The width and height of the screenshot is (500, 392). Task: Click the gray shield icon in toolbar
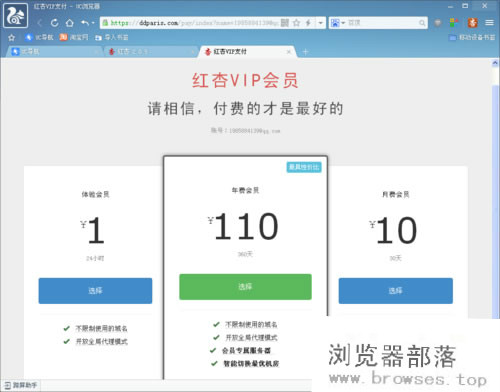pyautogui.click(x=438, y=23)
